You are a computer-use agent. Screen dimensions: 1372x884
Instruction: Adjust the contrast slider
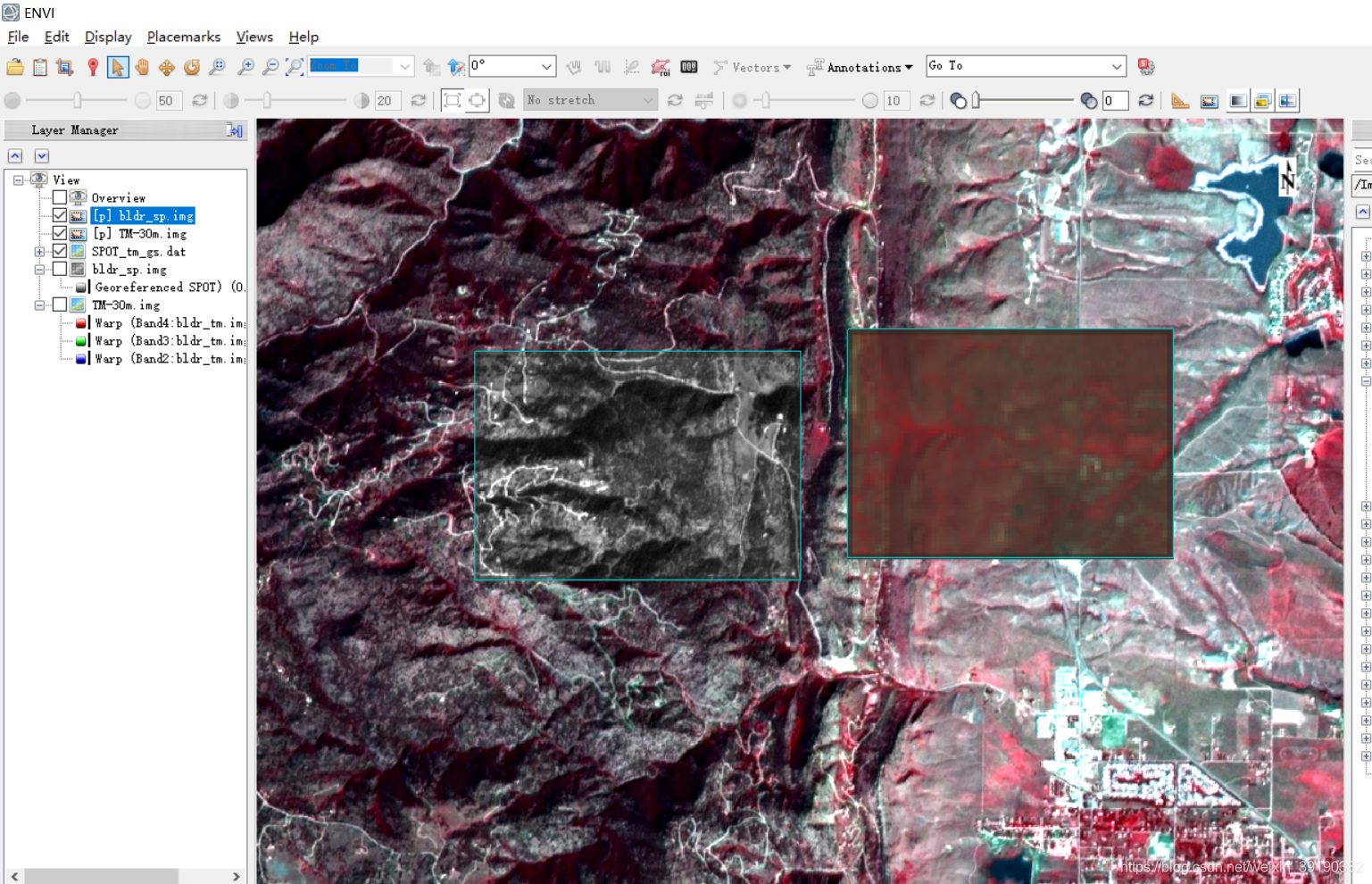[x=266, y=100]
